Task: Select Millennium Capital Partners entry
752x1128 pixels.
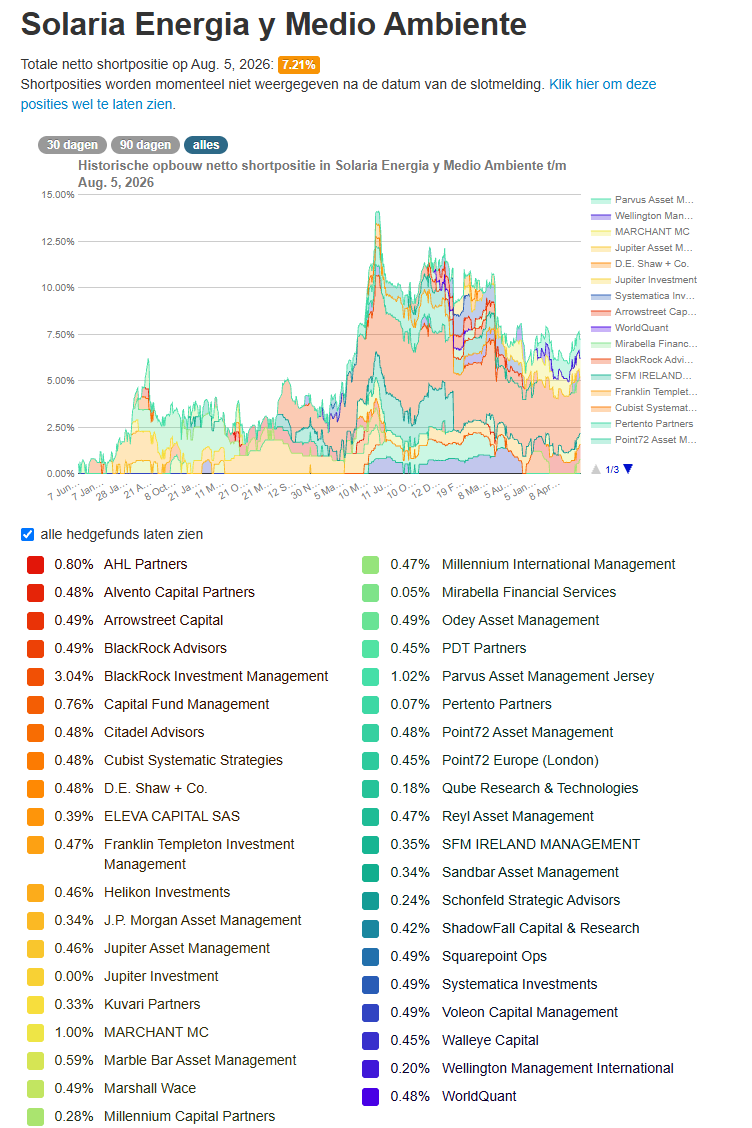Action: click(189, 1117)
